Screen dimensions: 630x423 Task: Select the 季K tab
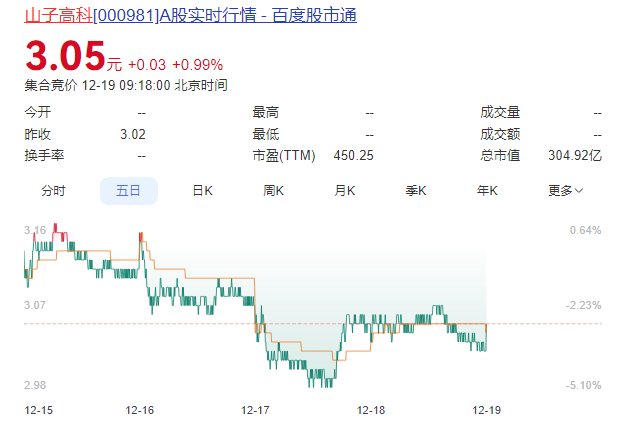pyautogui.click(x=416, y=191)
